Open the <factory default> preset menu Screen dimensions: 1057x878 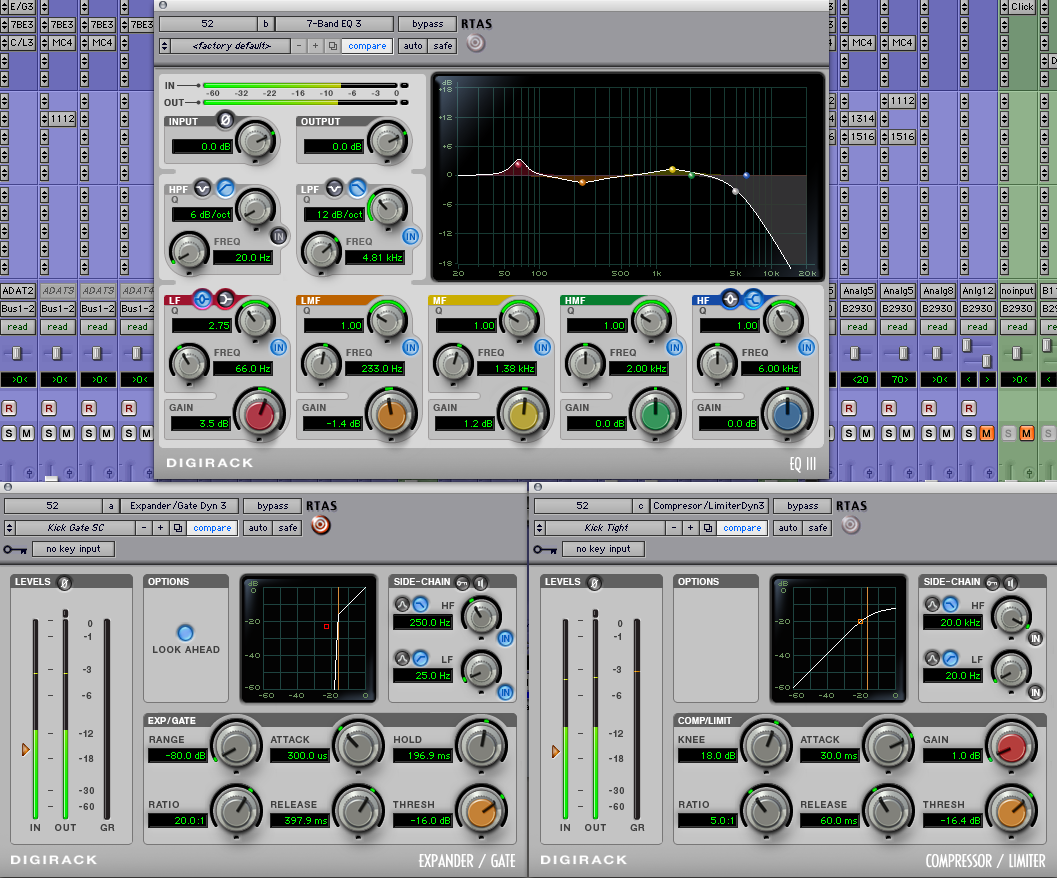click(231, 46)
